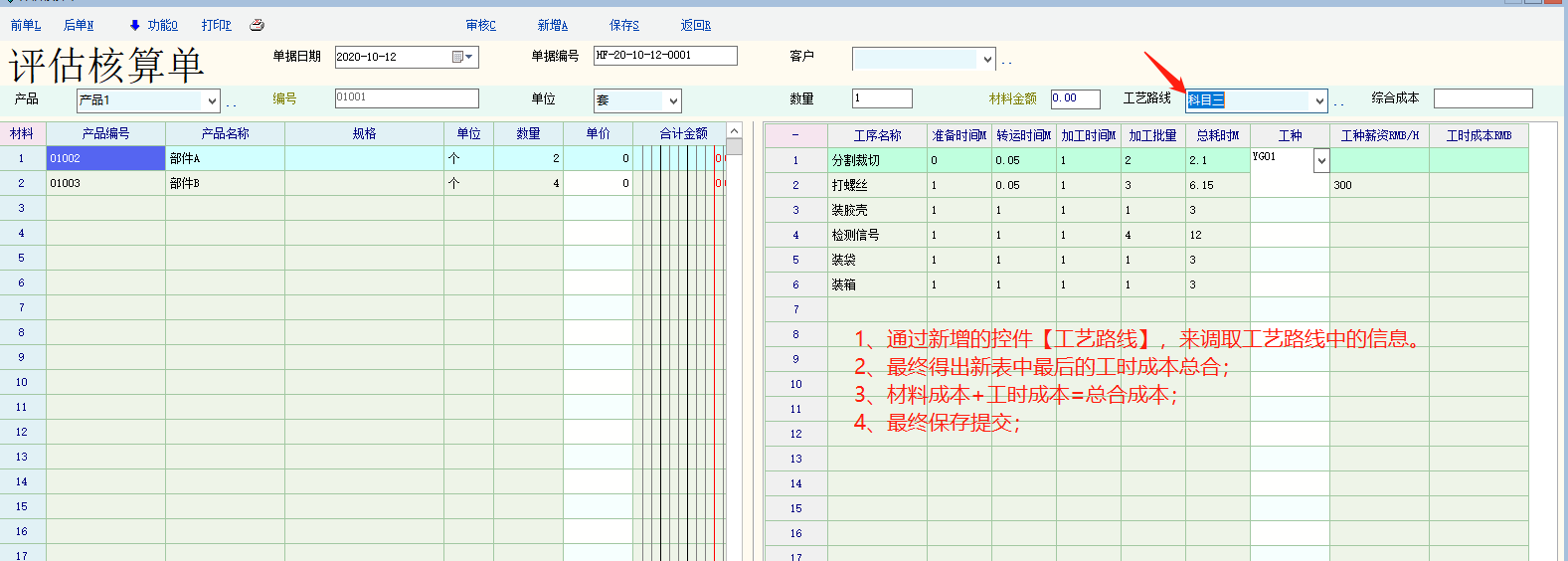The image size is (1568, 561).
Task: Expand the 产品 dropdown
Action: pos(212,100)
